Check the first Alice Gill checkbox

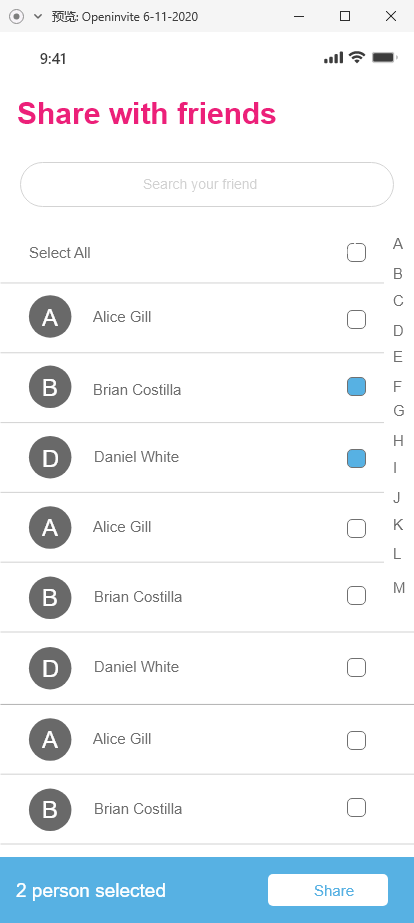pos(356,320)
